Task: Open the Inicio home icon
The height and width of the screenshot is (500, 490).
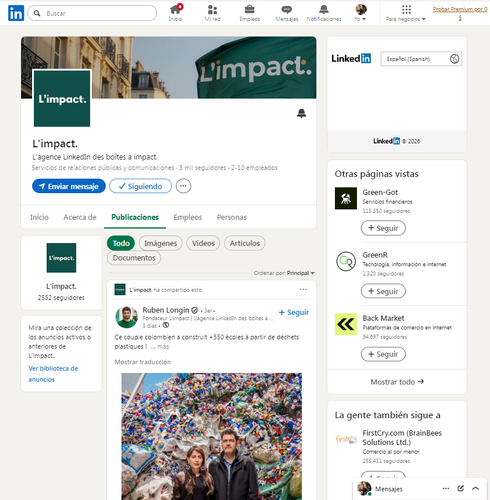Action: (175, 13)
